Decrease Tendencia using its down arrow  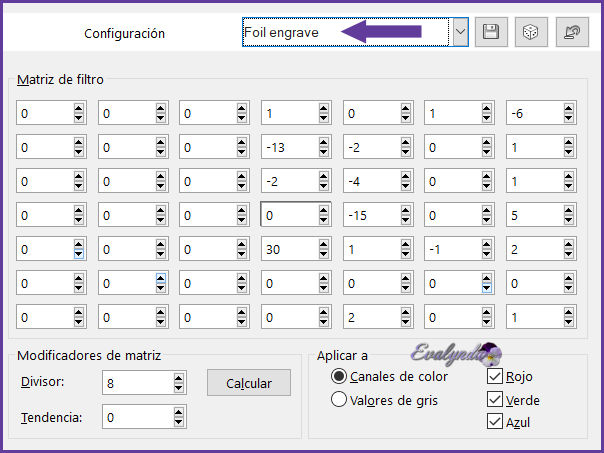point(179,422)
